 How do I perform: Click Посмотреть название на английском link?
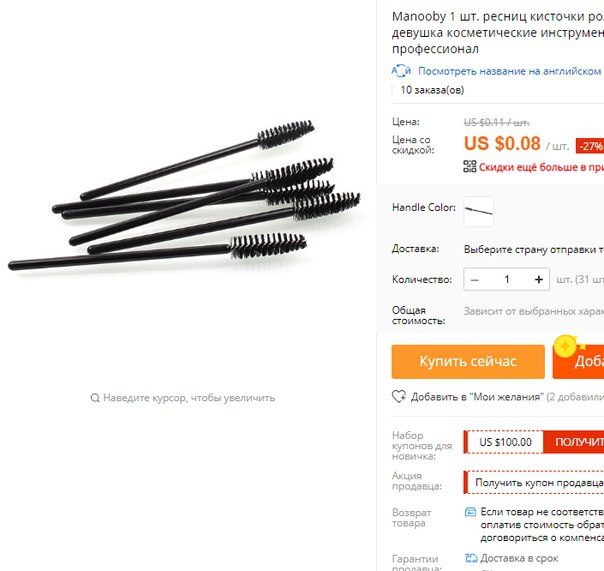[509, 71]
